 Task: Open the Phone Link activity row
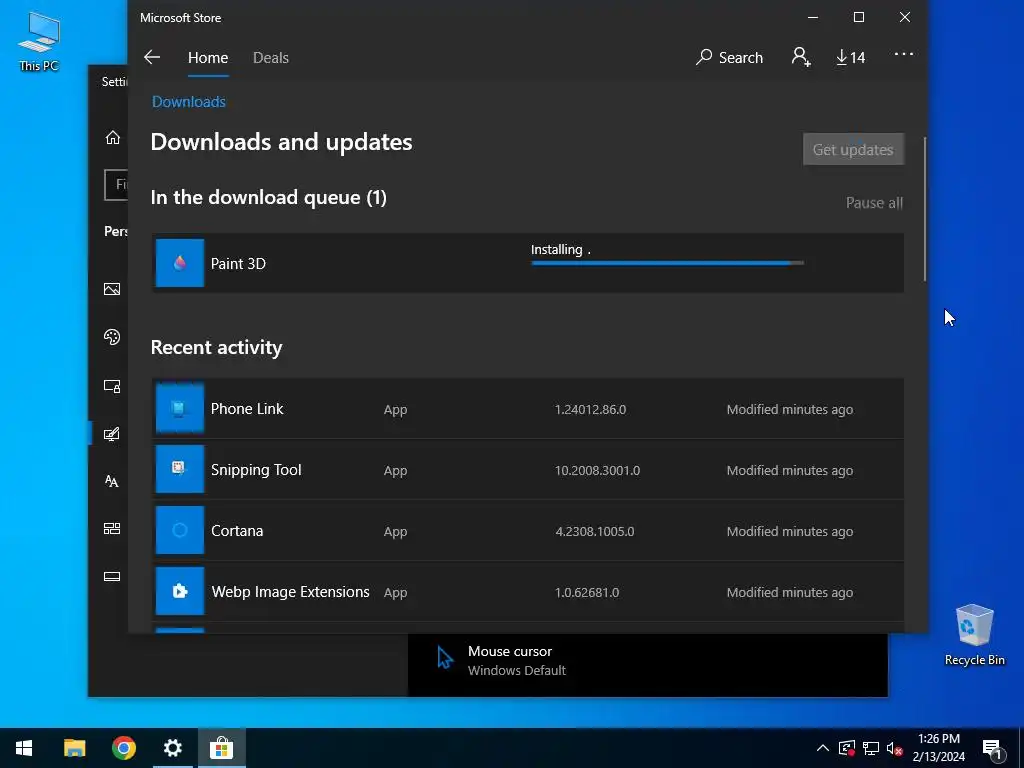528,409
